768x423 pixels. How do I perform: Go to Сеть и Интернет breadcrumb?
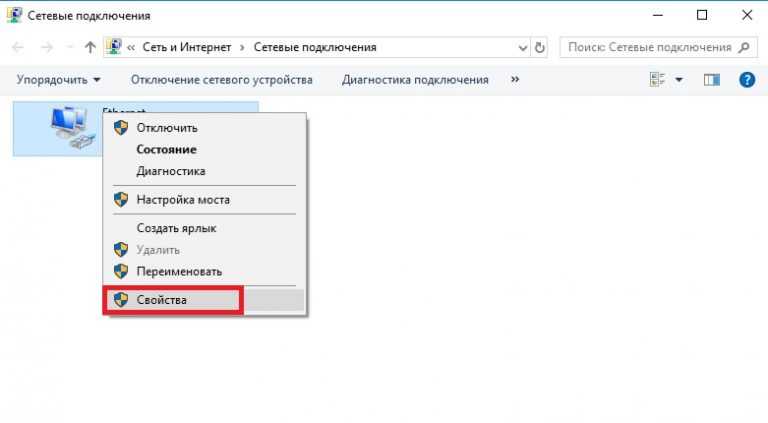187,47
